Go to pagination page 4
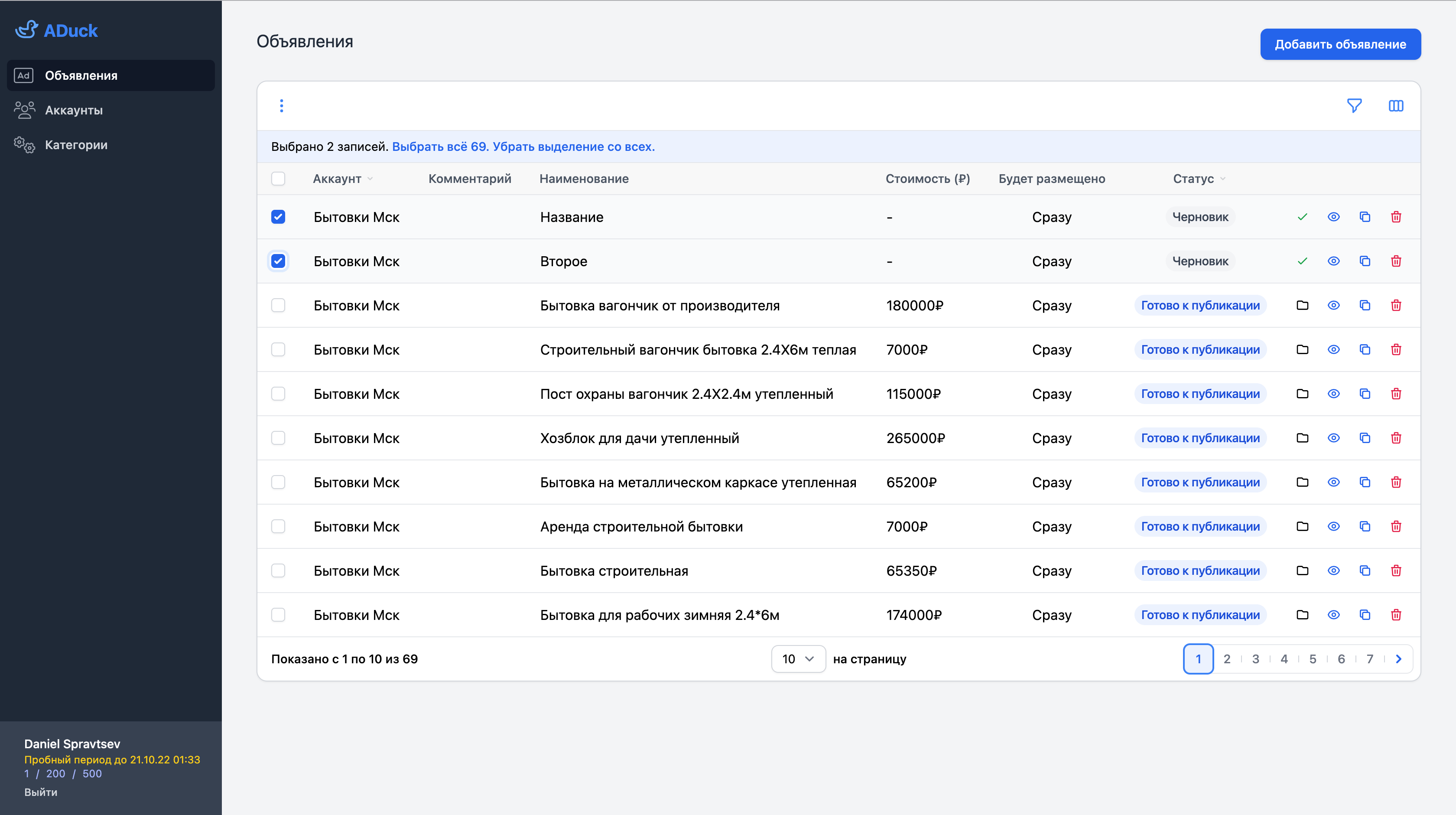1456x815 pixels. [x=1284, y=659]
